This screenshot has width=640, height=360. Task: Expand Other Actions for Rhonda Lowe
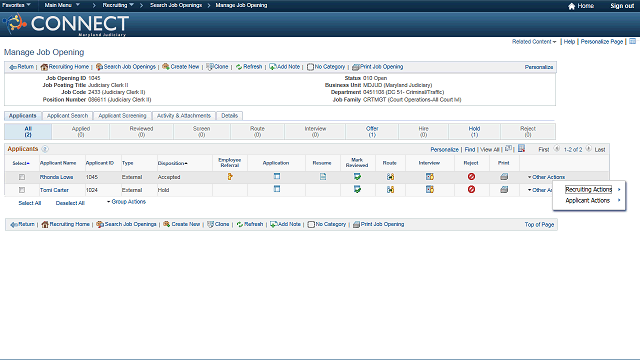tap(547, 177)
